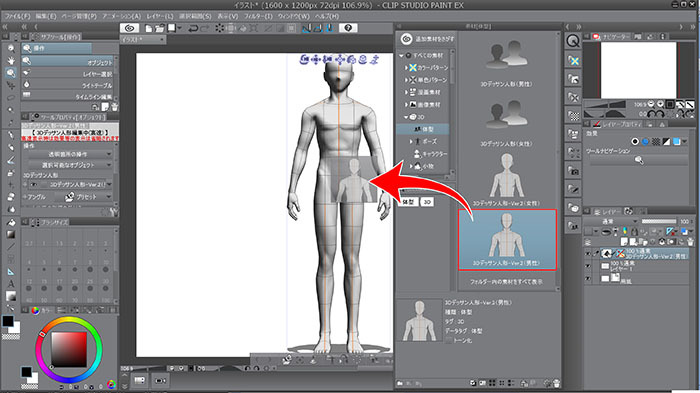Toggle visibility of the 用紙 paper layer
This screenshot has width=700, height=393.
pos(588,278)
